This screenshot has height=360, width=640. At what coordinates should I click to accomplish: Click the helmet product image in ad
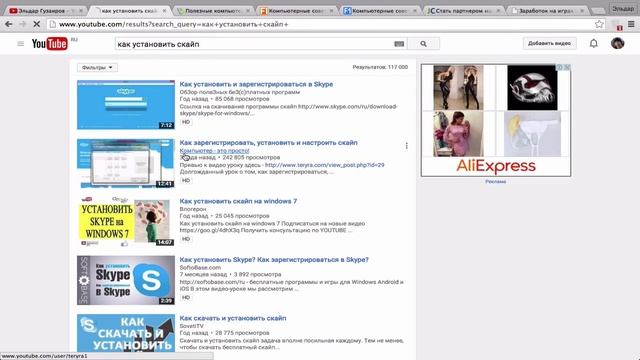532,87
